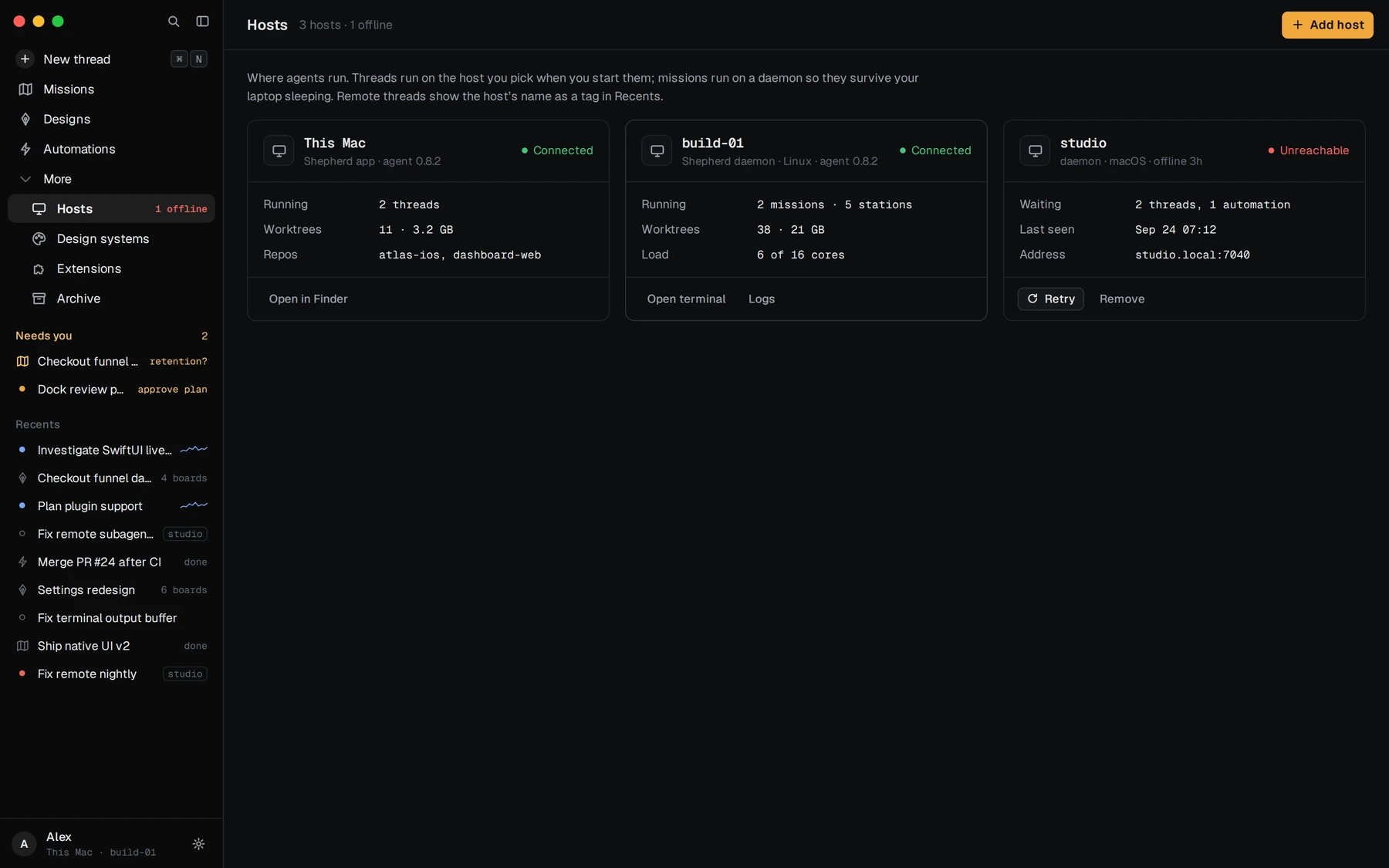Image resolution: width=1389 pixels, height=868 pixels.
Task: Click the Connected status of build-01
Action: pyautogui.click(x=935, y=150)
